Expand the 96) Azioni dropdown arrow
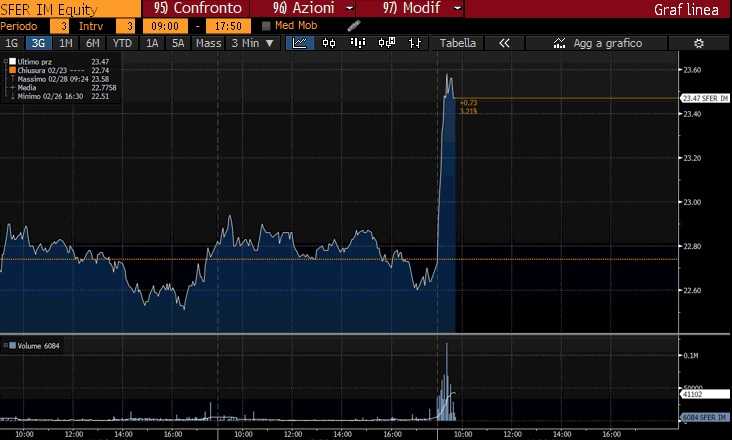The image size is (732, 440). (x=349, y=8)
